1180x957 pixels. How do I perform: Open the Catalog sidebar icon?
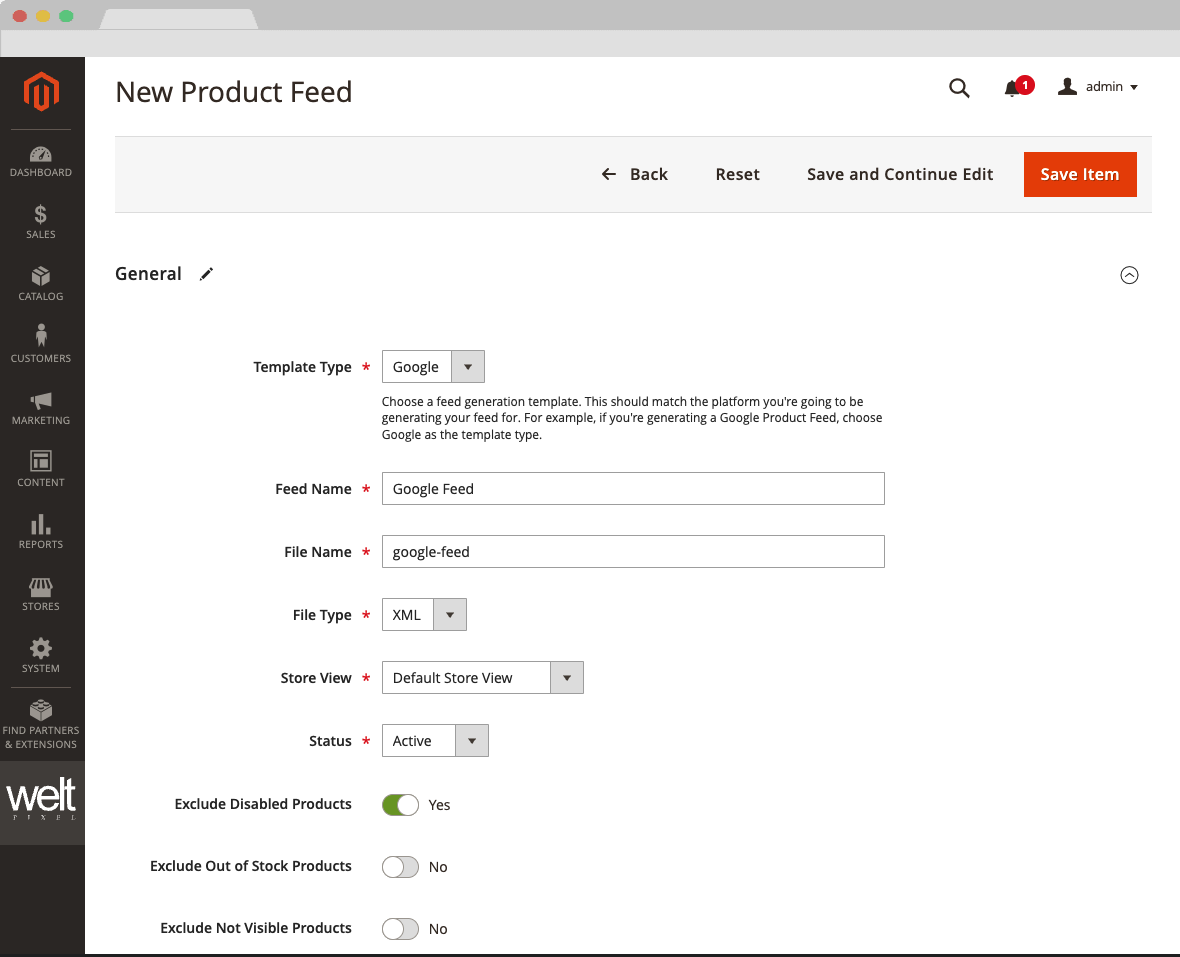pyautogui.click(x=41, y=283)
